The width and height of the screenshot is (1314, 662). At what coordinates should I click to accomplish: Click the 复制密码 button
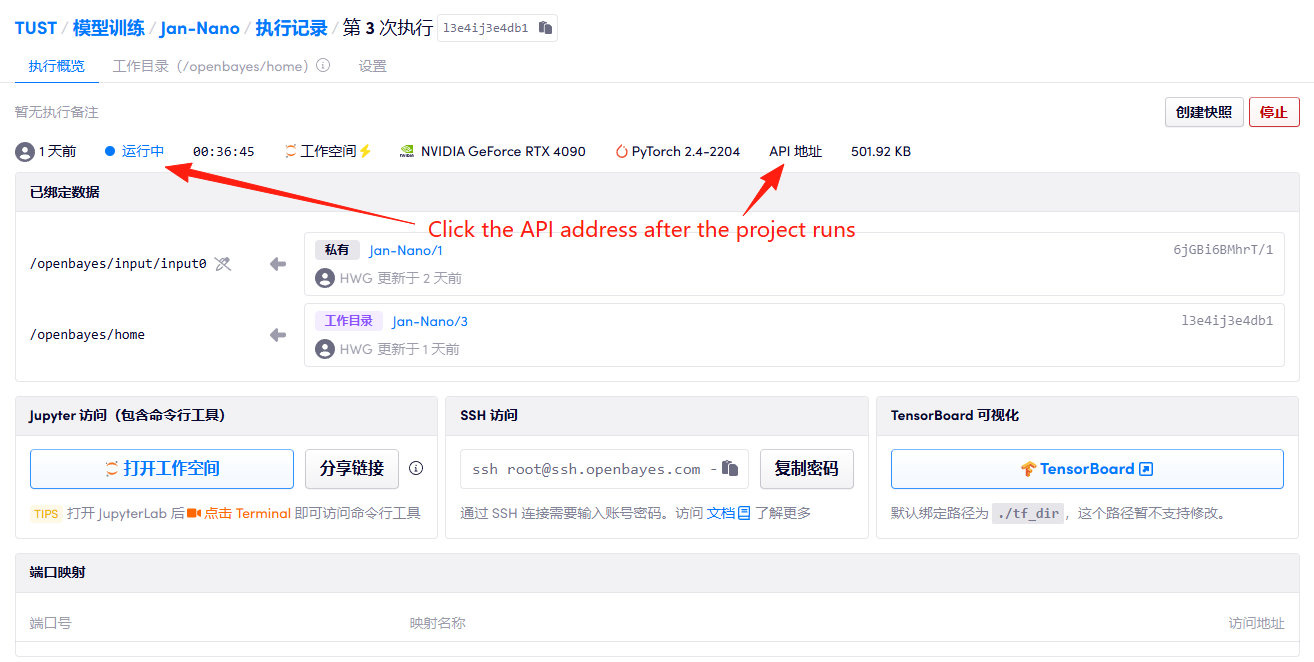806,468
